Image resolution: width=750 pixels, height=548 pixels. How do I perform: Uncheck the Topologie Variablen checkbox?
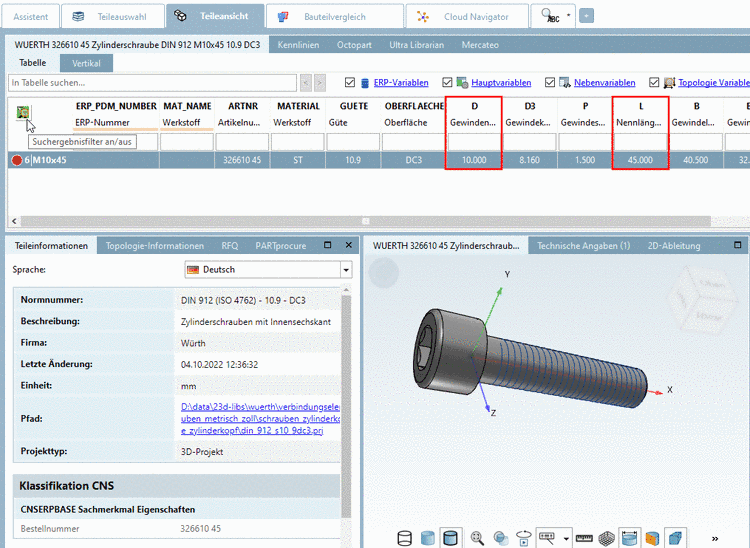click(x=654, y=82)
